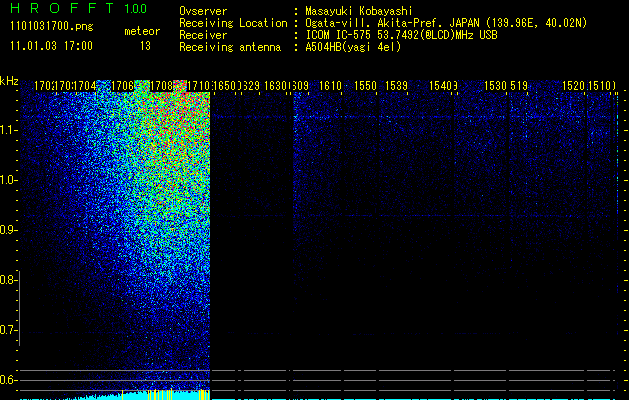Click the 1610 time marker
Image resolution: width=629 pixels, height=400 pixels.
pos(330,86)
